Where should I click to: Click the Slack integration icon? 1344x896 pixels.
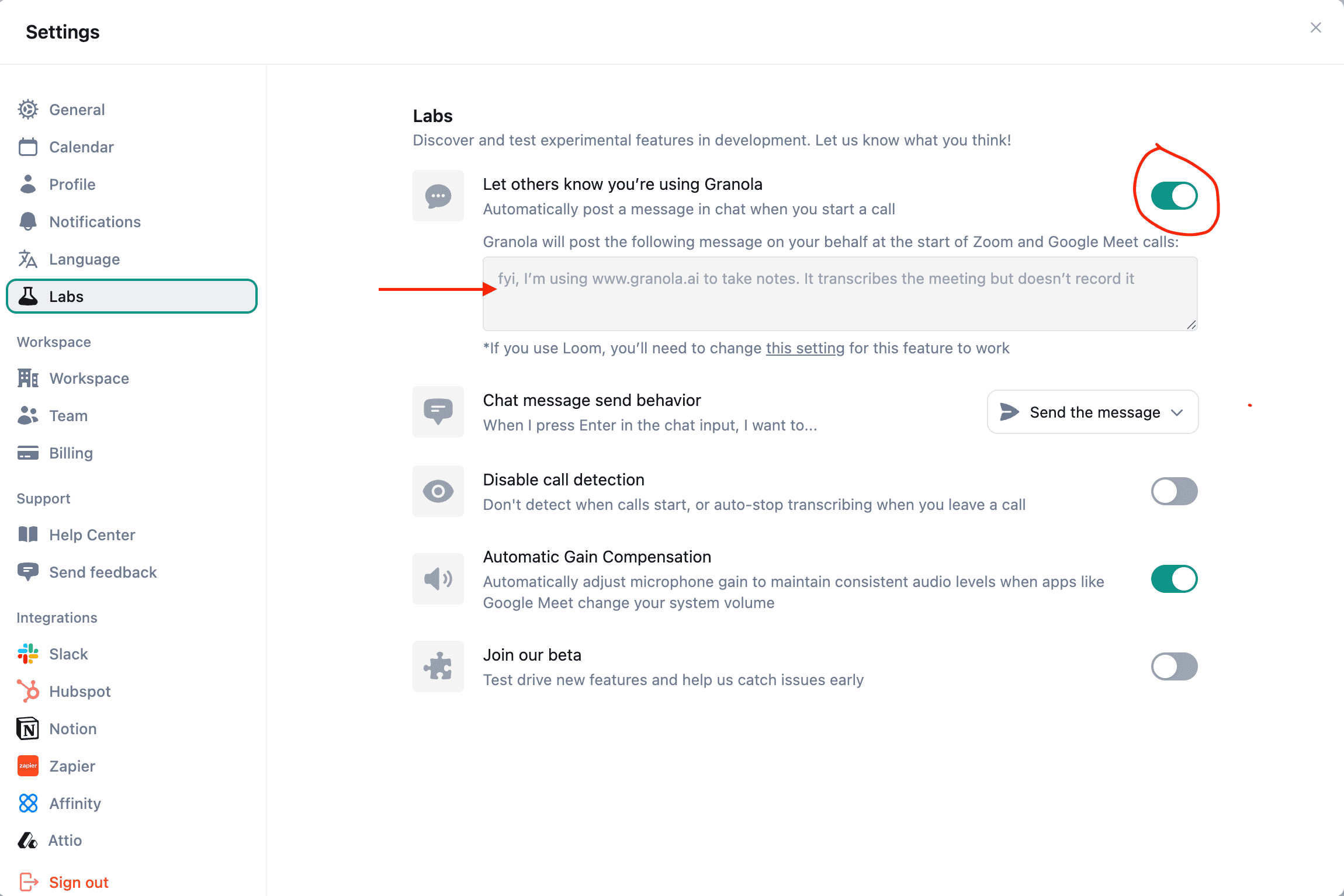(x=28, y=654)
